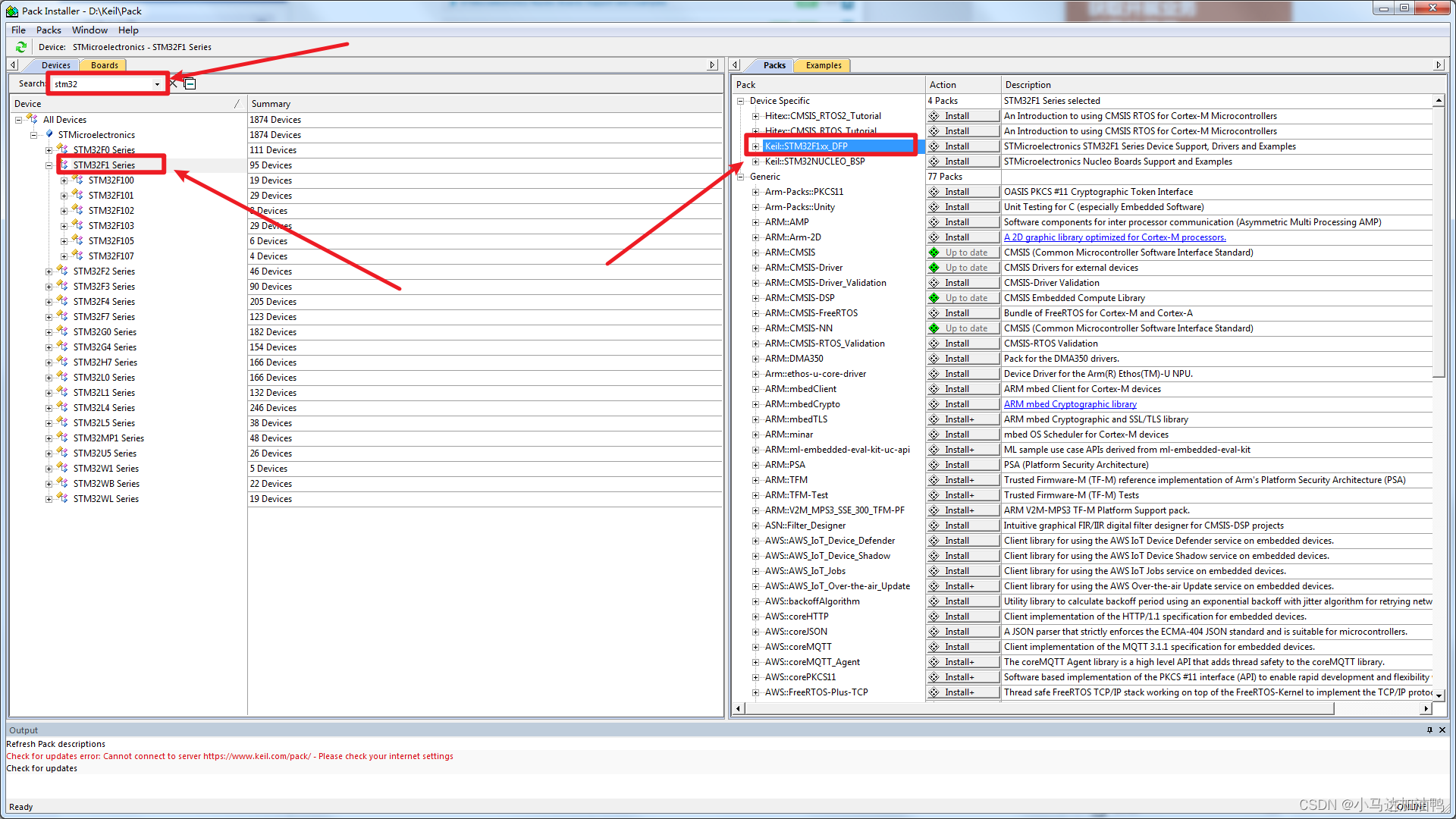Click Install+ for ARM::mbedTLS
This screenshot has height=819, width=1456.
(x=963, y=419)
